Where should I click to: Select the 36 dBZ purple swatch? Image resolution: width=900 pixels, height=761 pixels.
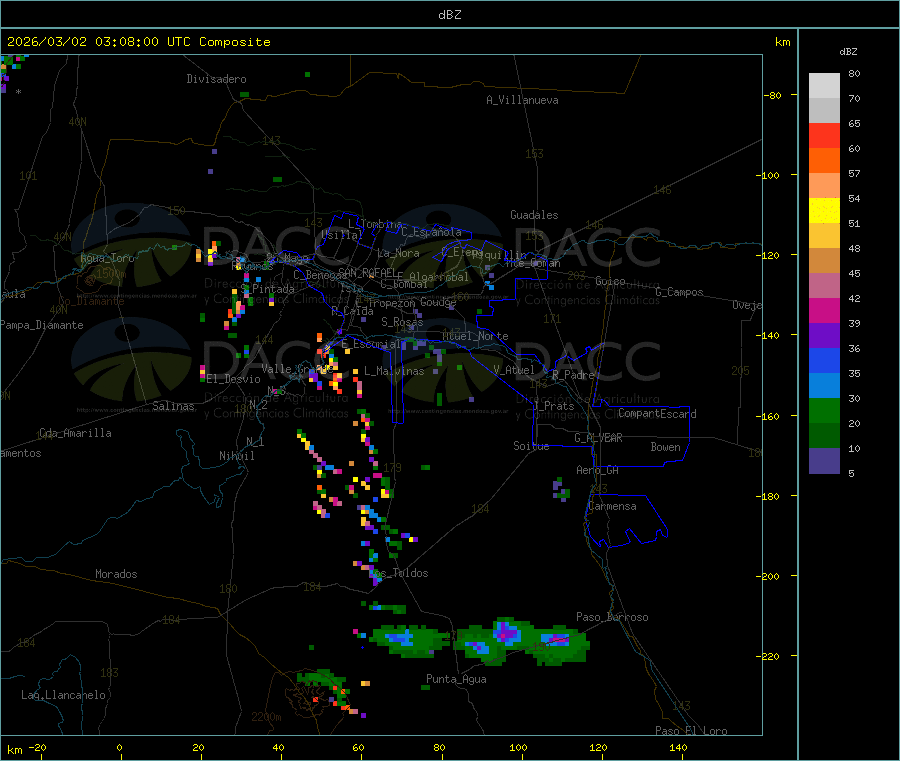(x=824, y=335)
